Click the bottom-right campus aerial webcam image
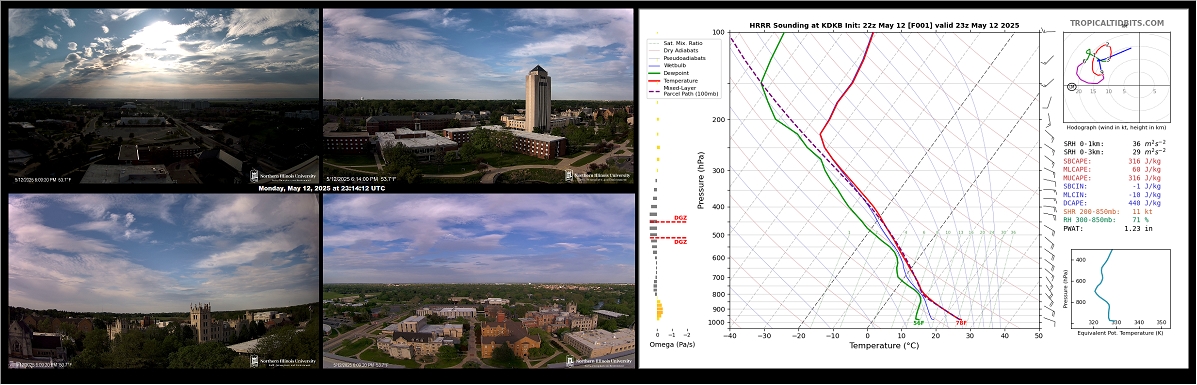Image resolution: width=1197 pixels, height=385 pixels. click(x=478, y=281)
